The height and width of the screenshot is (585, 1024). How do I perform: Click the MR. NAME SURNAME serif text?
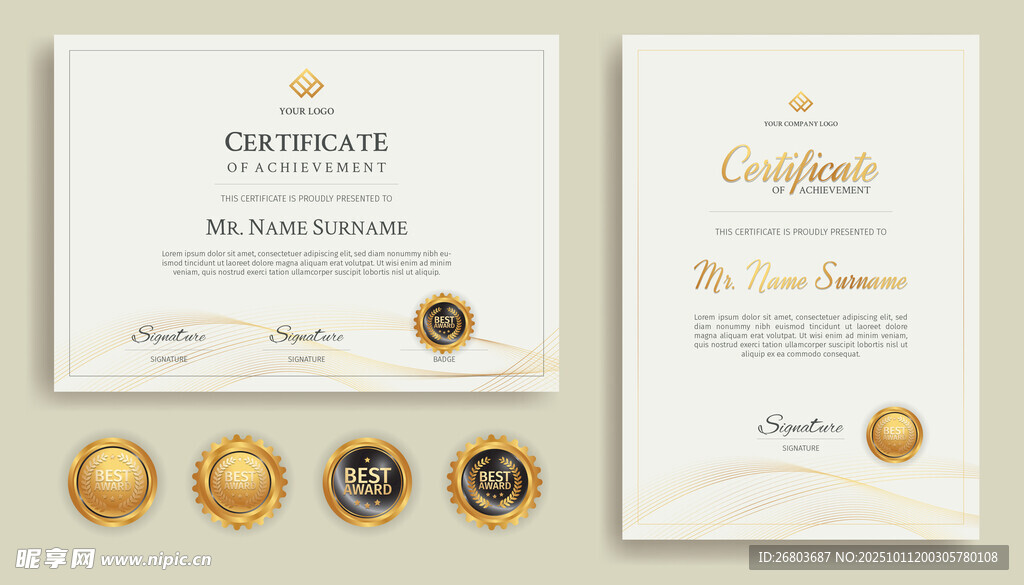tap(306, 227)
